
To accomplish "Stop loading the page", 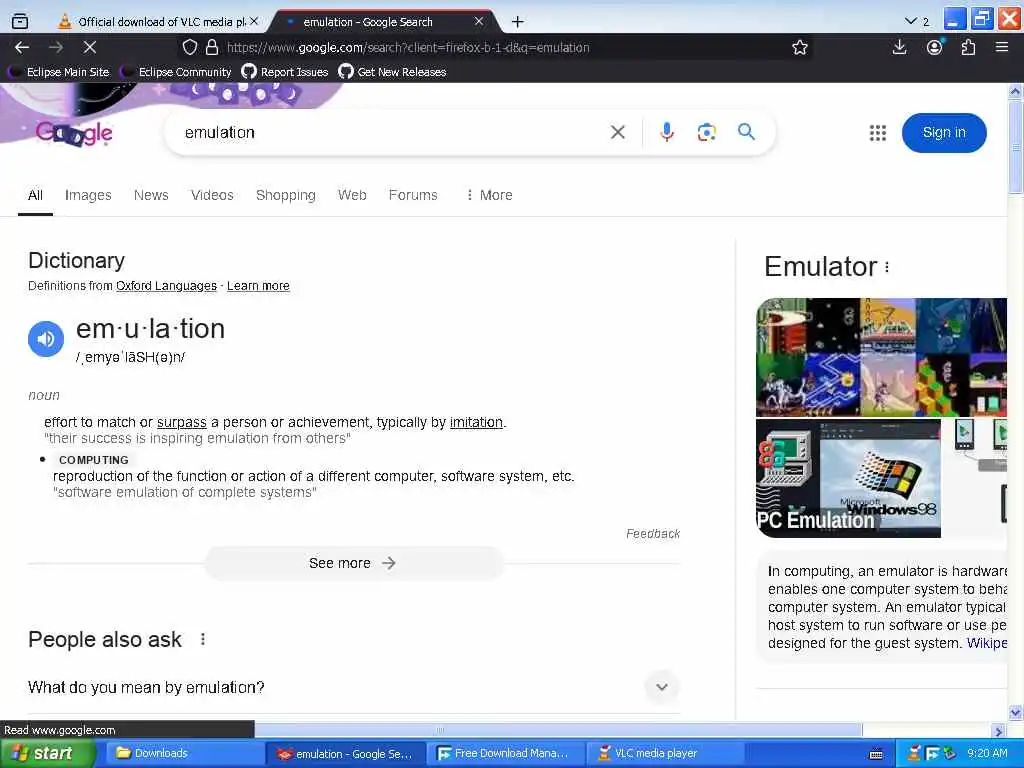I will pos(90,47).
